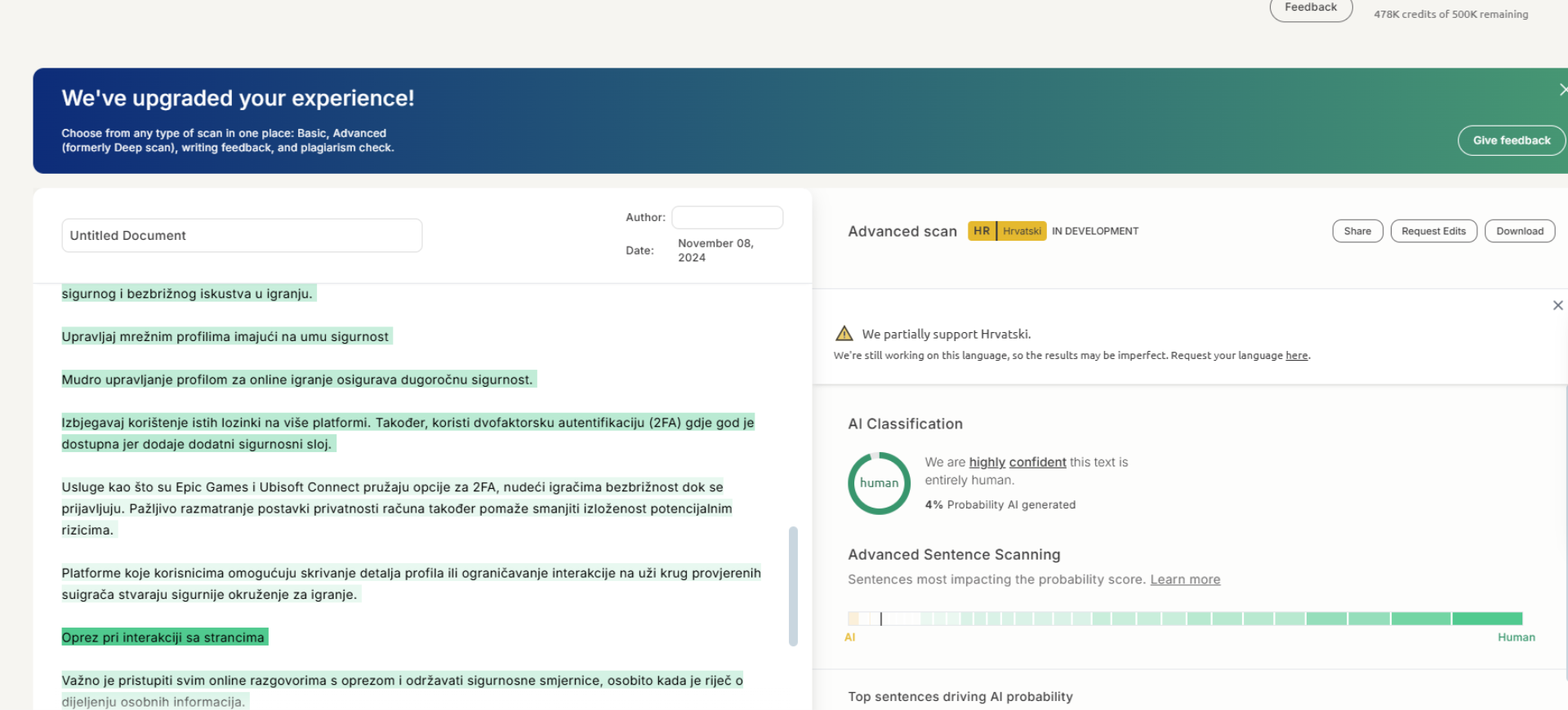Click the AI-to-Human sentence probability bar
This screenshot has width=1568, height=710.
coord(1185,619)
